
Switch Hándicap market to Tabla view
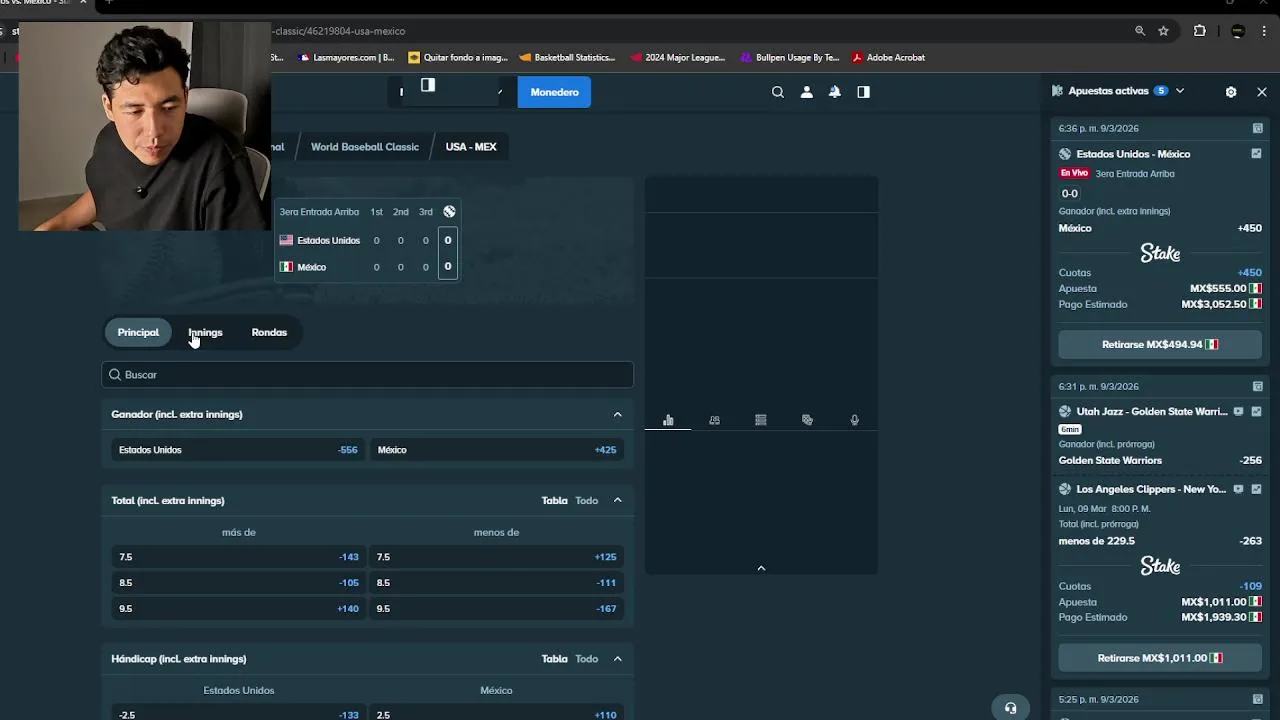pyautogui.click(x=554, y=659)
